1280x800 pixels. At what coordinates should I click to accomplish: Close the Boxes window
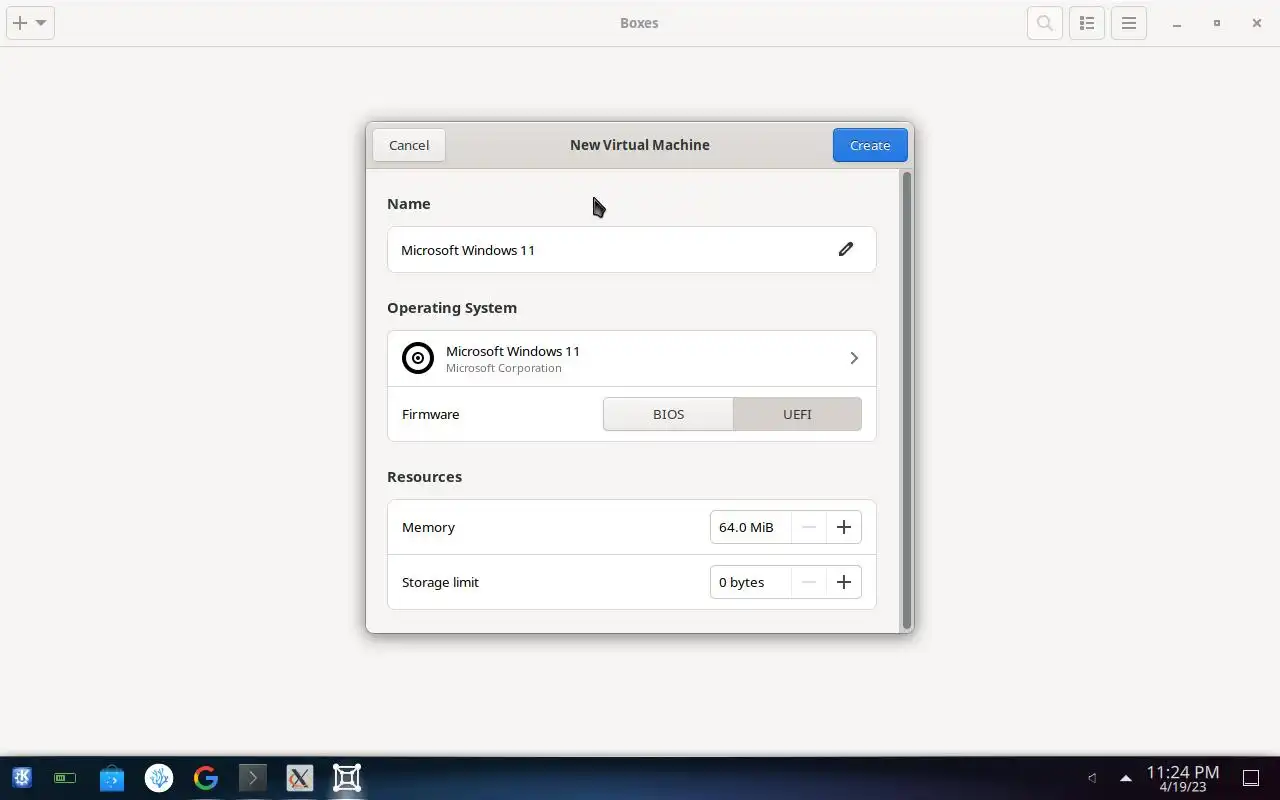coord(1257,23)
